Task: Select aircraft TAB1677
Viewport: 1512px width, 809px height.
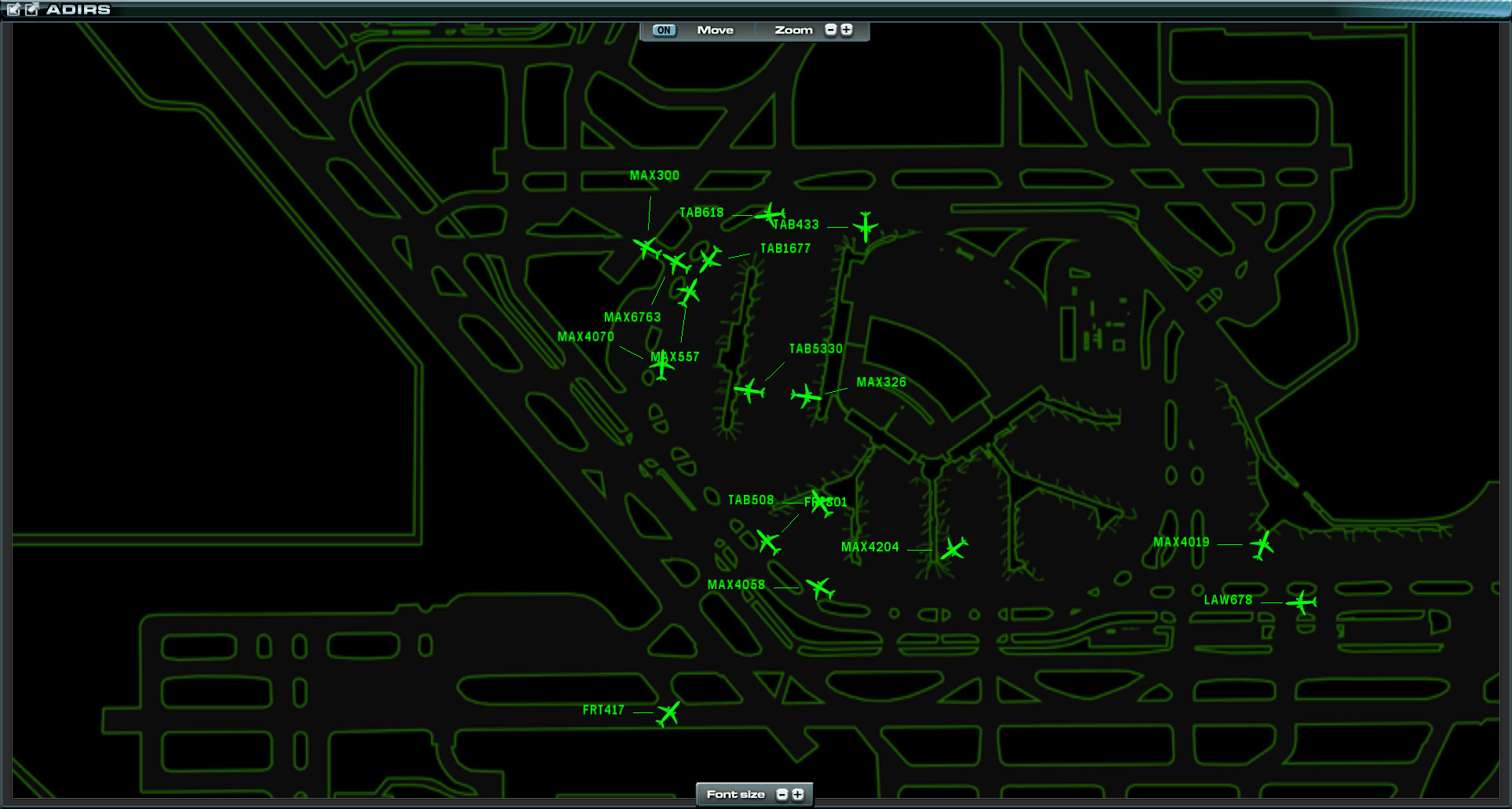Action: [x=711, y=259]
